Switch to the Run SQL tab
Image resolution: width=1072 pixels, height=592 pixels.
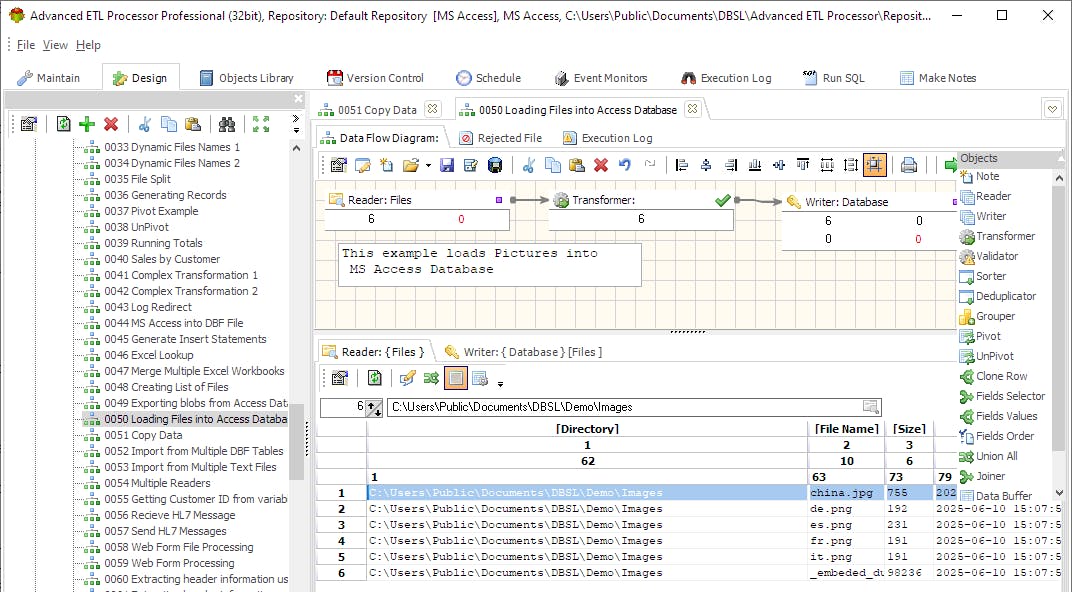point(834,78)
